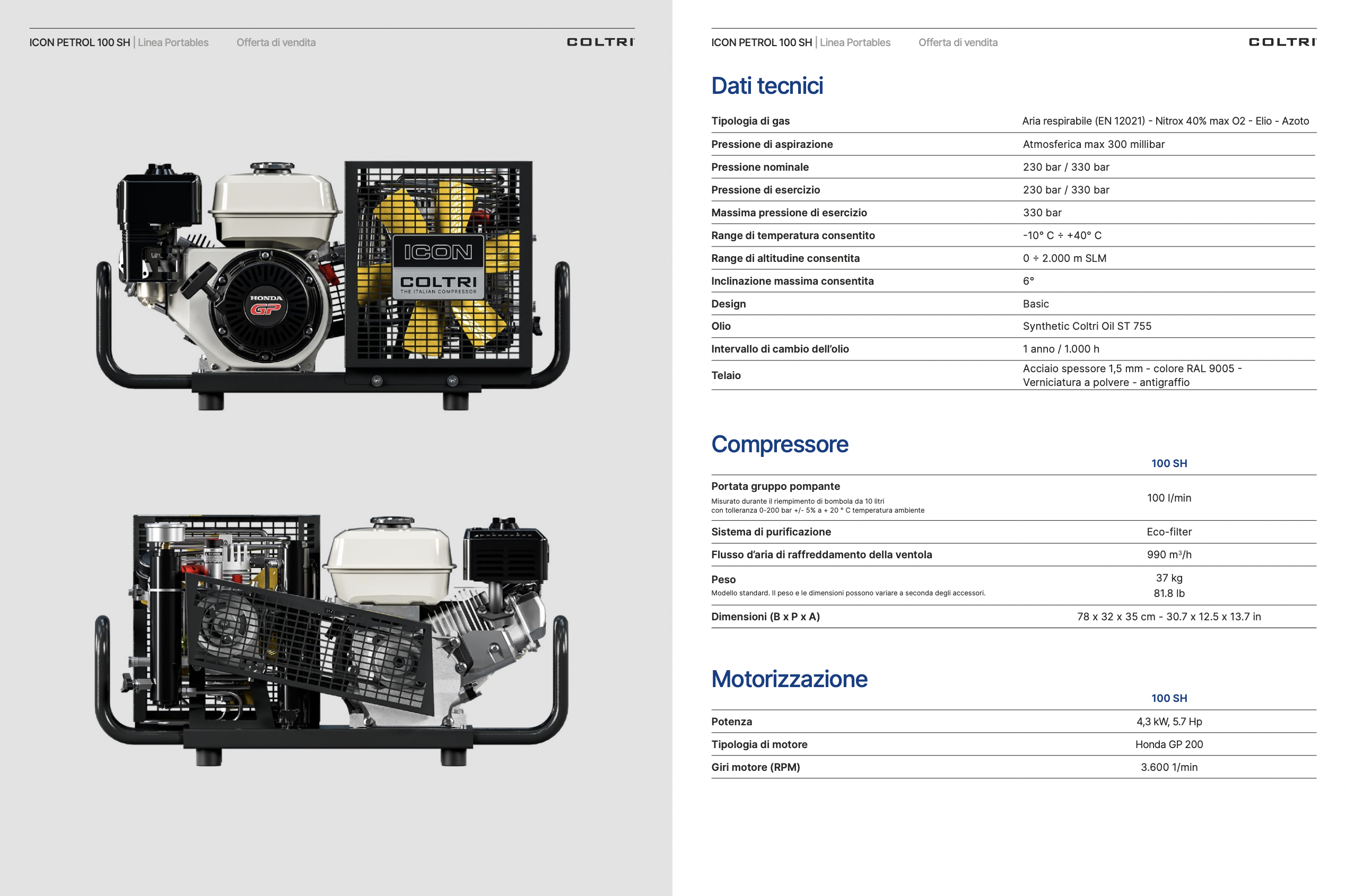This screenshot has width=1346, height=896.
Task: Click the top compressor front image
Action: pos(333,286)
